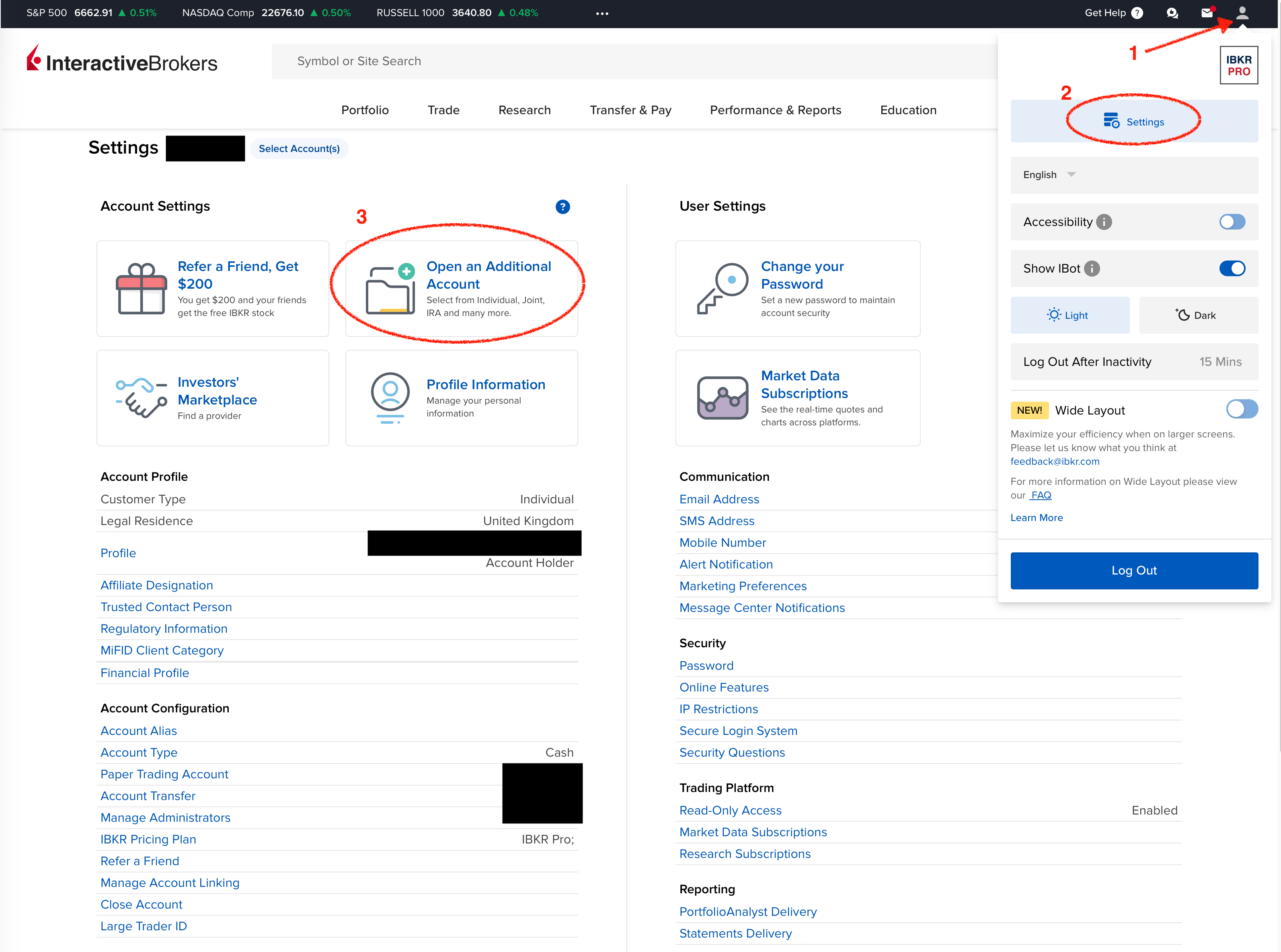Image resolution: width=1281 pixels, height=952 pixels.
Task: Click the Show IBot info icon
Action: click(x=1091, y=269)
